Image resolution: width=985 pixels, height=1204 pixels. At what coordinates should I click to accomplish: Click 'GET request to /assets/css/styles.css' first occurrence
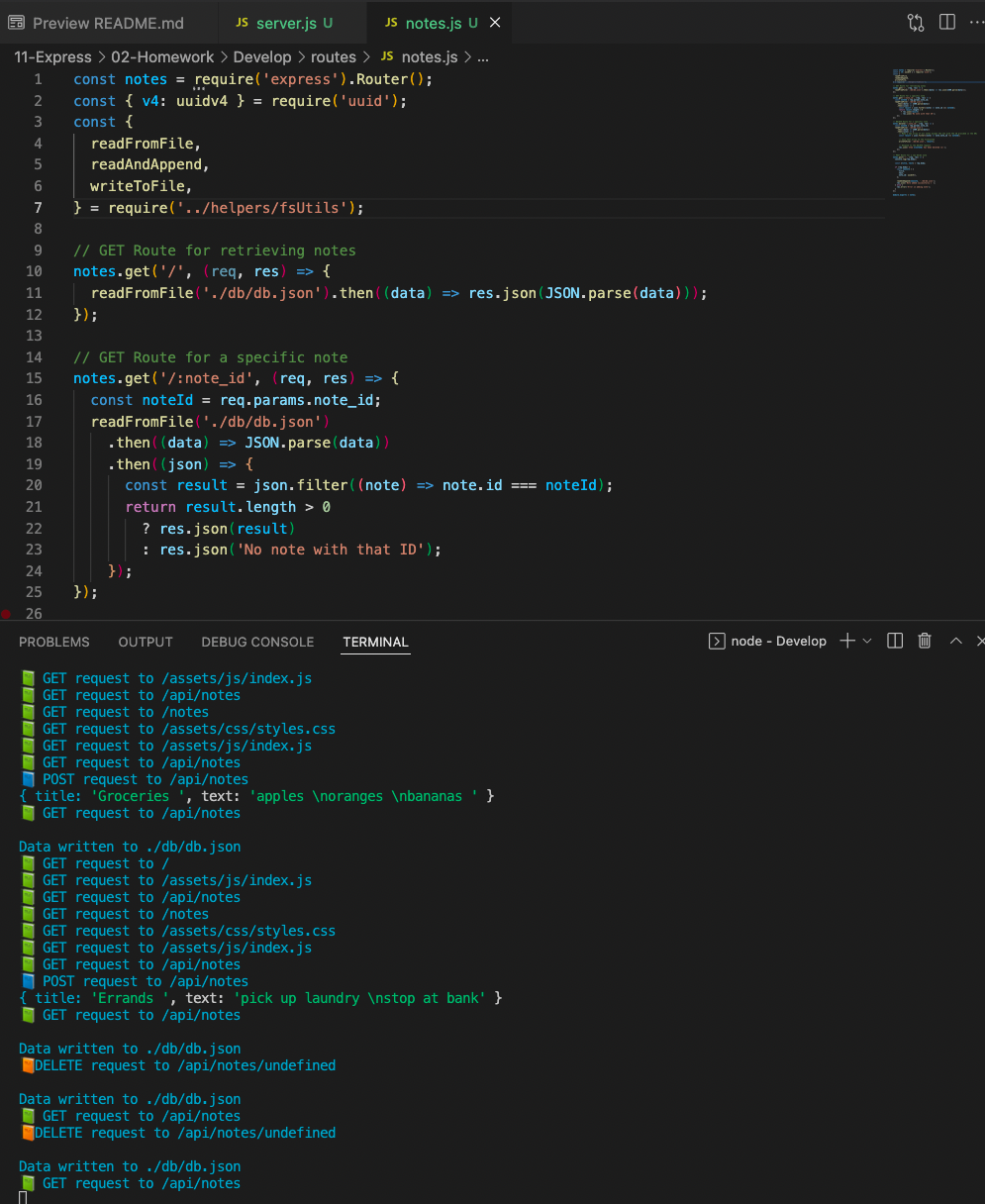coord(178,729)
